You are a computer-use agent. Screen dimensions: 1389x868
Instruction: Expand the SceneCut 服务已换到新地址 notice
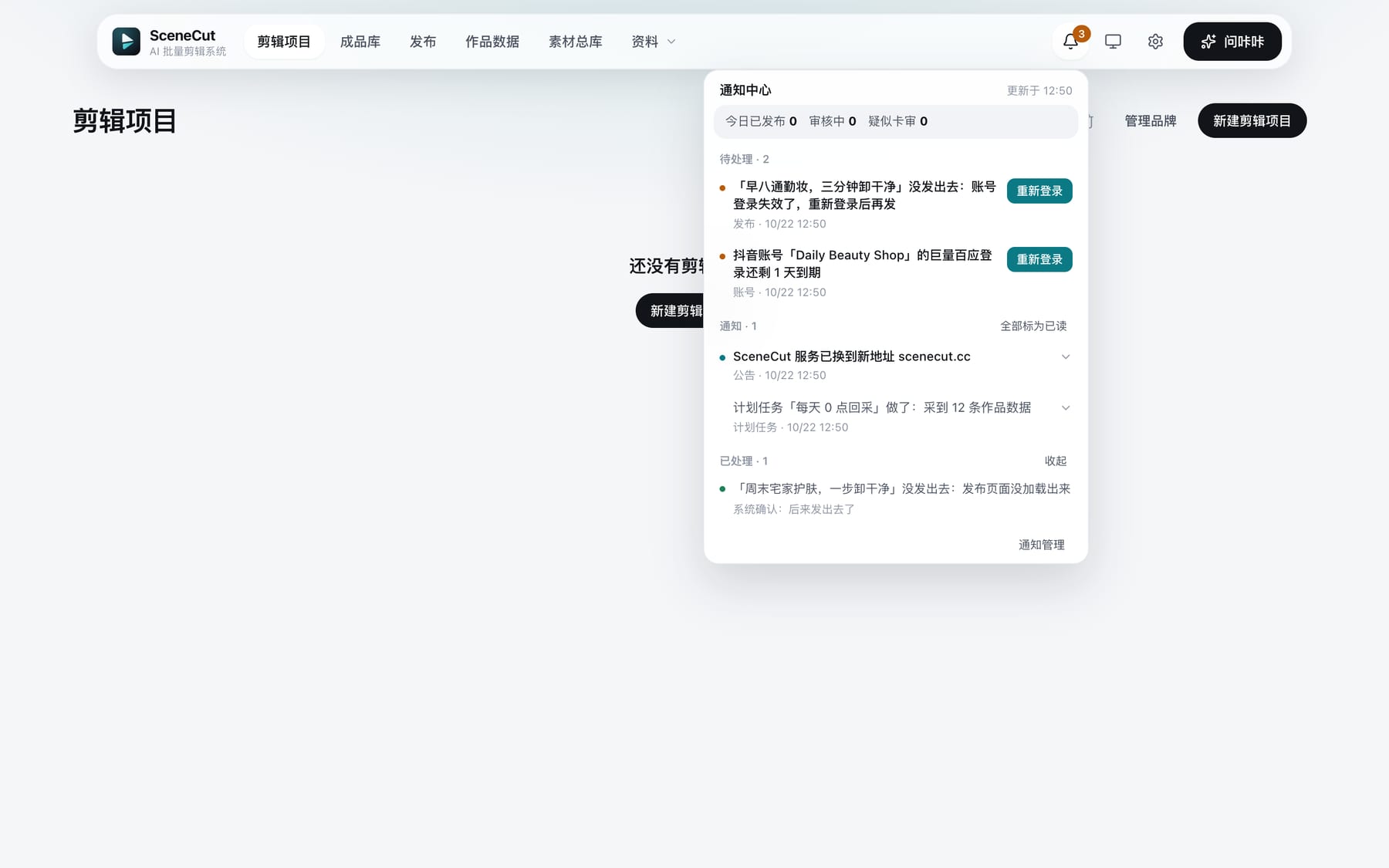(x=1066, y=356)
